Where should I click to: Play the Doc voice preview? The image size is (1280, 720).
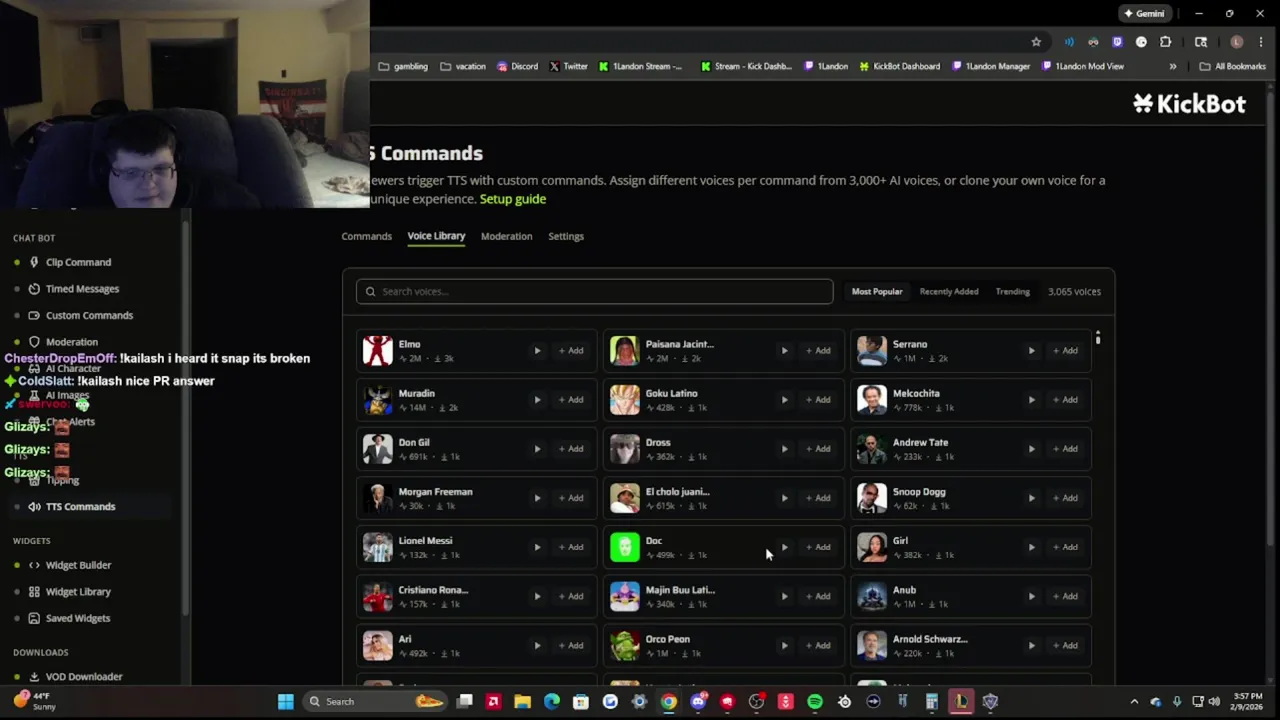click(784, 547)
